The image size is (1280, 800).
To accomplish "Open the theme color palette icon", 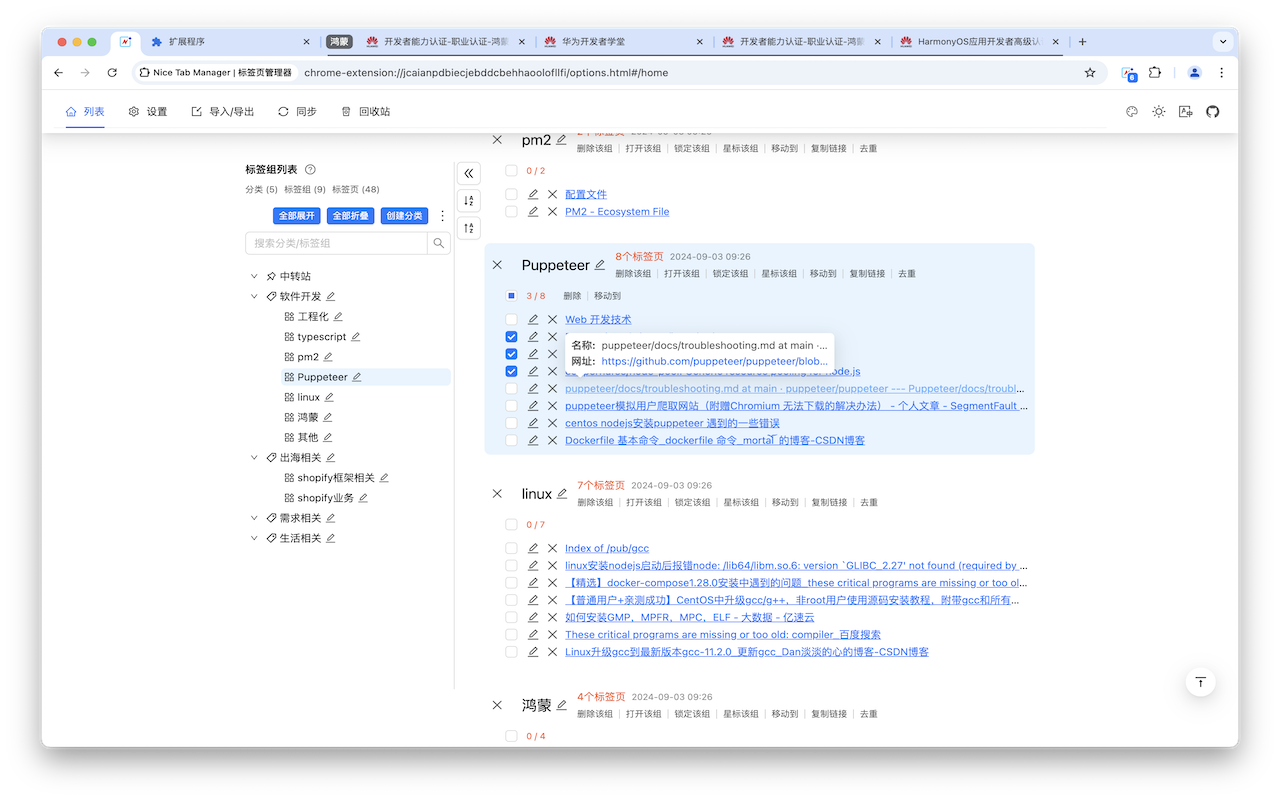I will click(x=1132, y=112).
